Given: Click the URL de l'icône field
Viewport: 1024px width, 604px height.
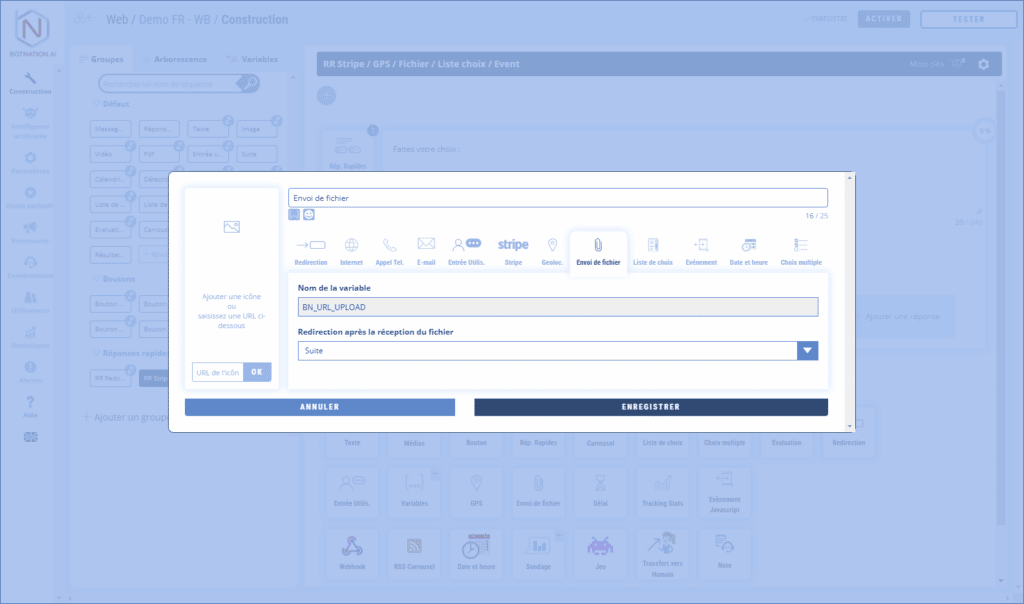Looking at the screenshot, I should (x=218, y=372).
